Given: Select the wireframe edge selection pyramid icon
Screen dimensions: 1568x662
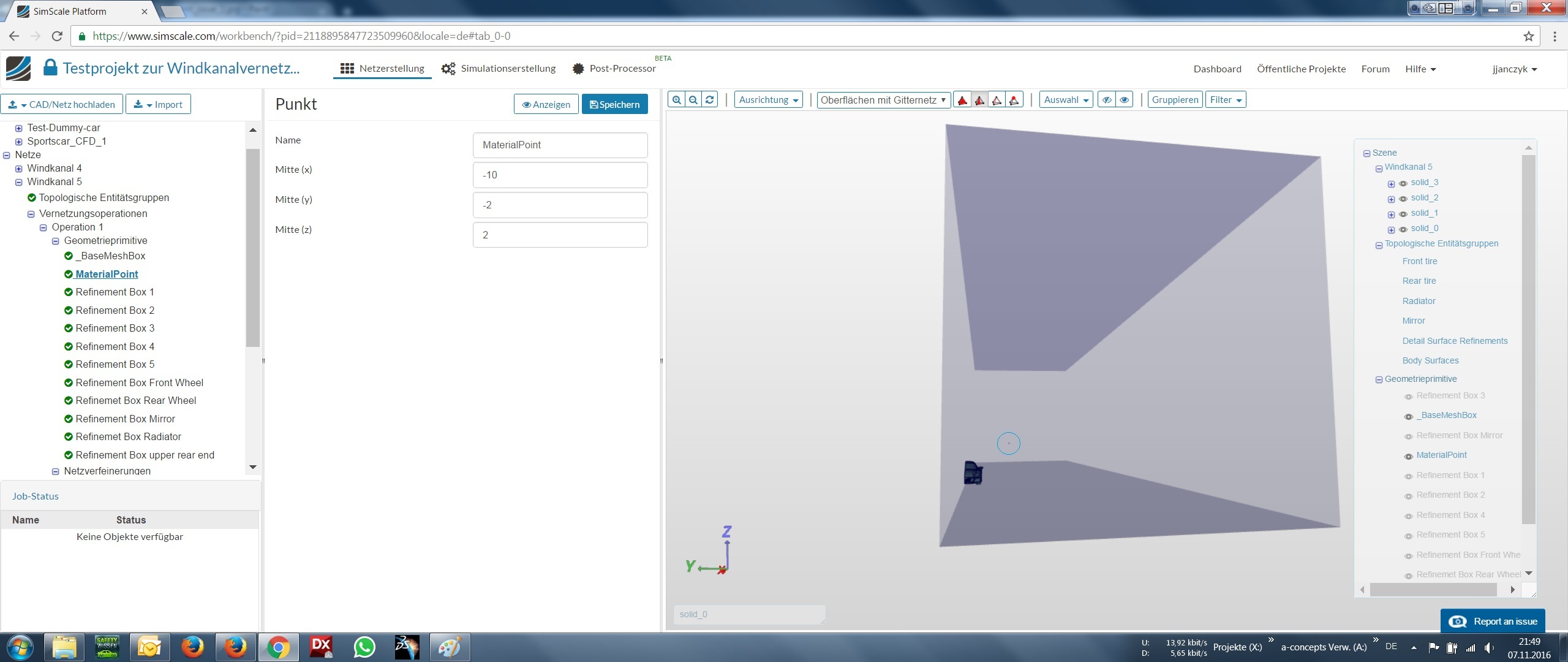Looking at the screenshot, I should click(x=997, y=101).
